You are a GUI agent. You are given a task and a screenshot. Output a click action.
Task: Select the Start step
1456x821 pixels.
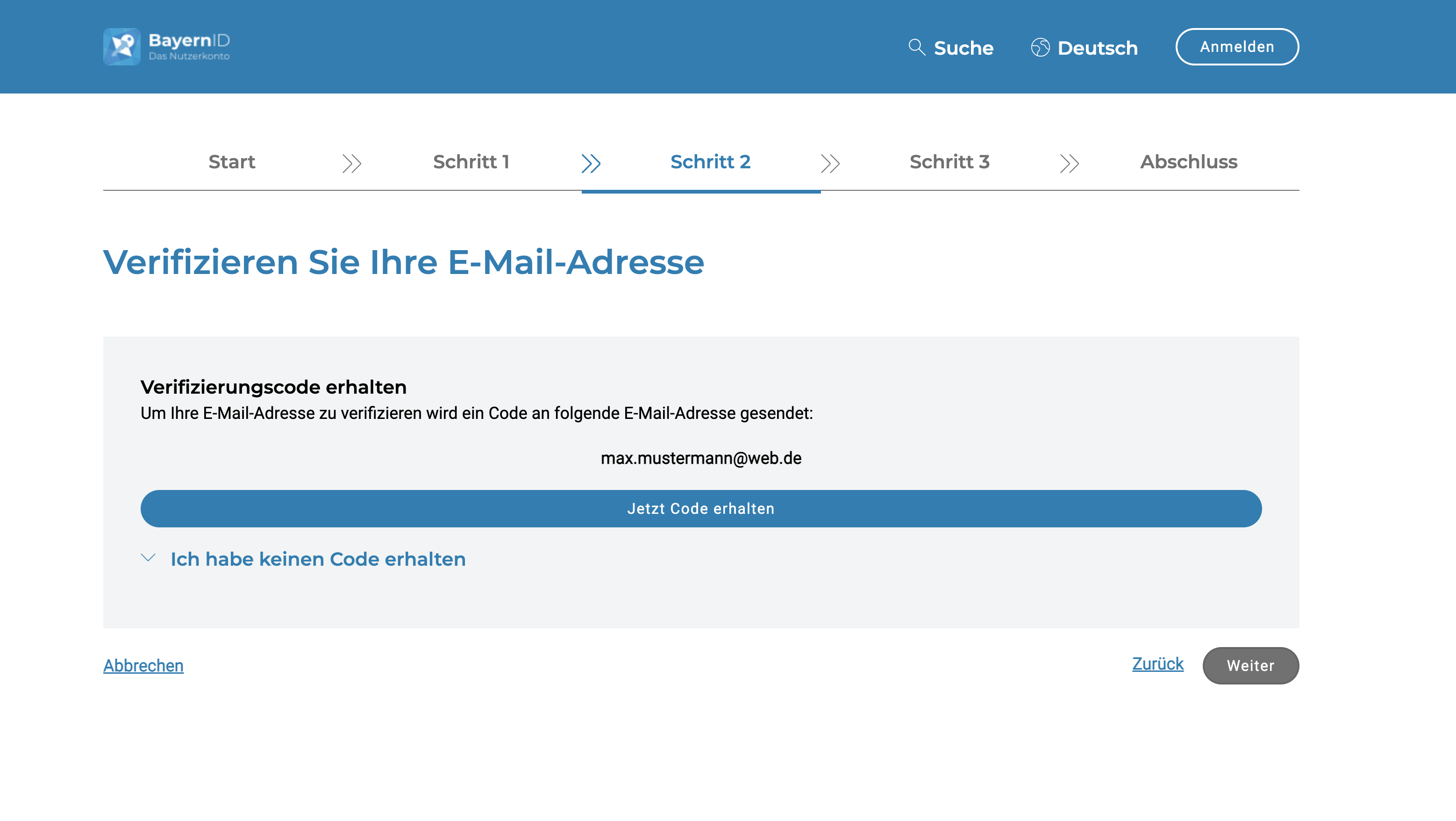(x=232, y=162)
